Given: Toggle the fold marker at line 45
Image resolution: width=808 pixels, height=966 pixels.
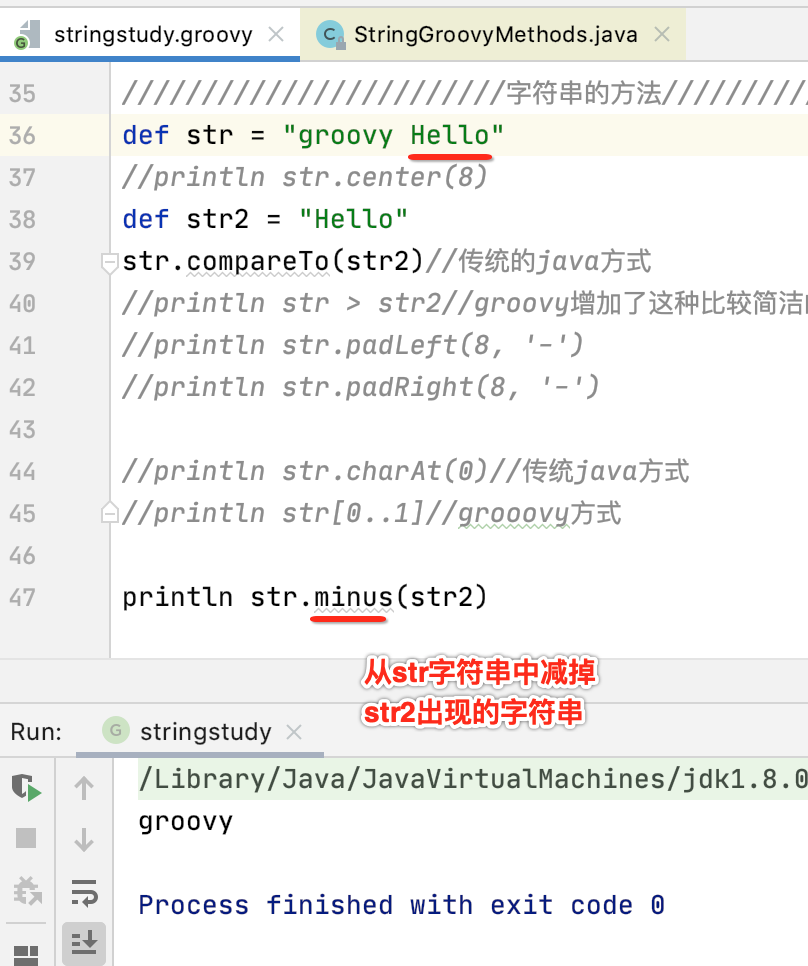Looking at the screenshot, I should tap(110, 513).
